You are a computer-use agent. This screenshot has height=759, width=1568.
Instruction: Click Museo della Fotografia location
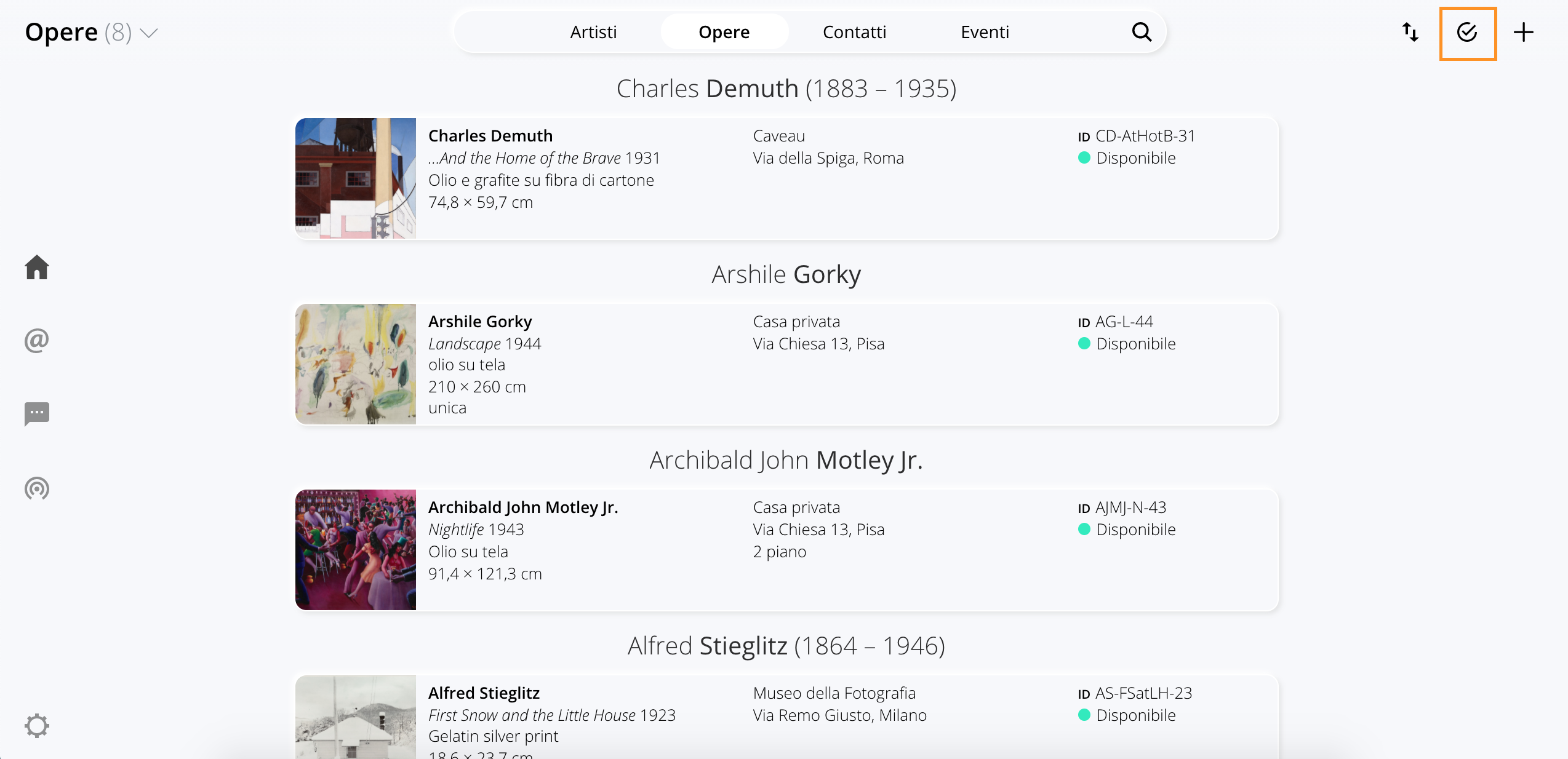(834, 693)
